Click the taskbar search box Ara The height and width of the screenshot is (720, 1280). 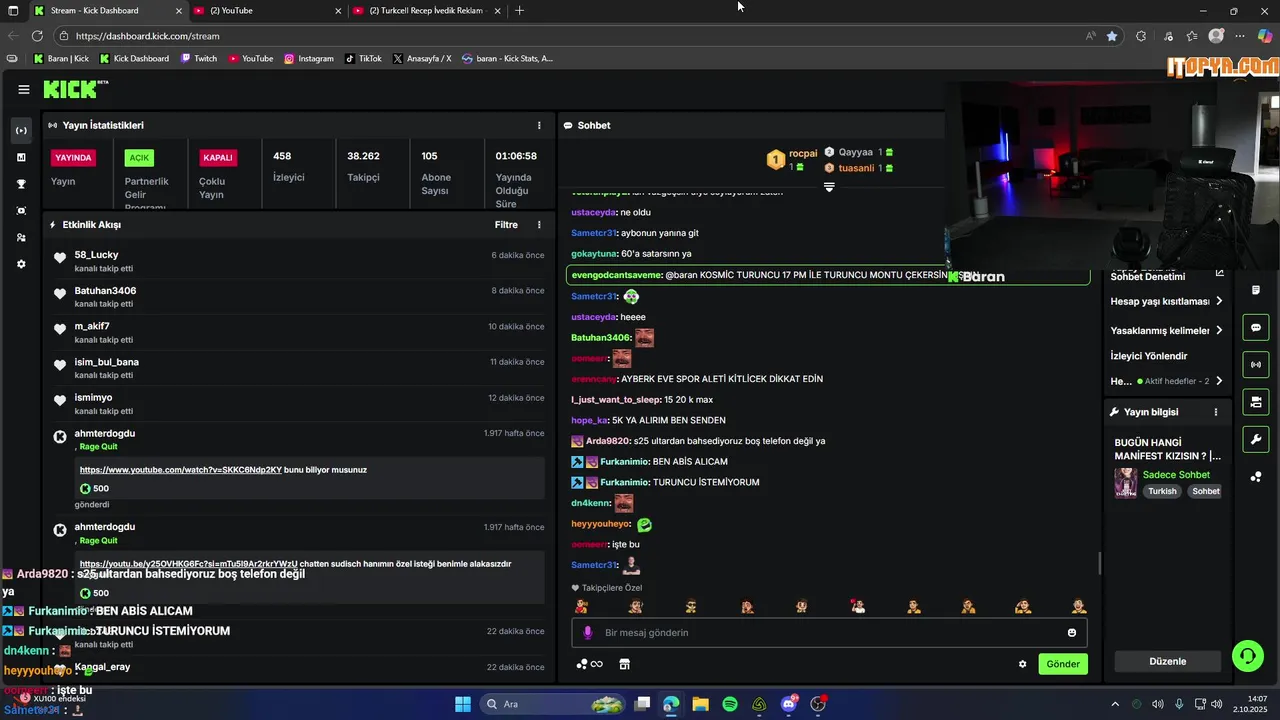pyautogui.click(x=554, y=704)
